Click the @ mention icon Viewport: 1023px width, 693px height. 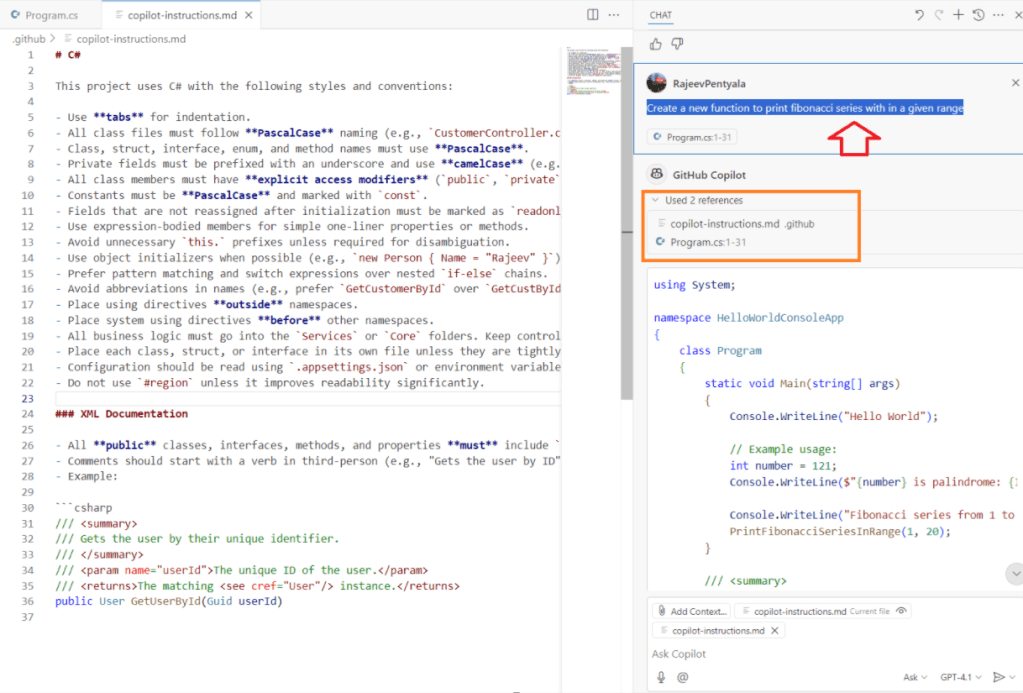click(x=683, y=677)
